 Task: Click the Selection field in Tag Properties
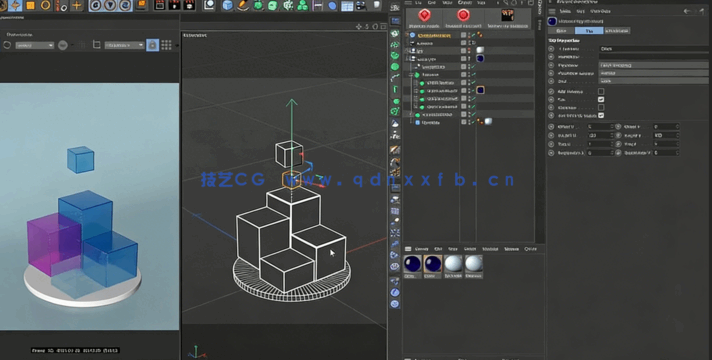coord(653,57)
